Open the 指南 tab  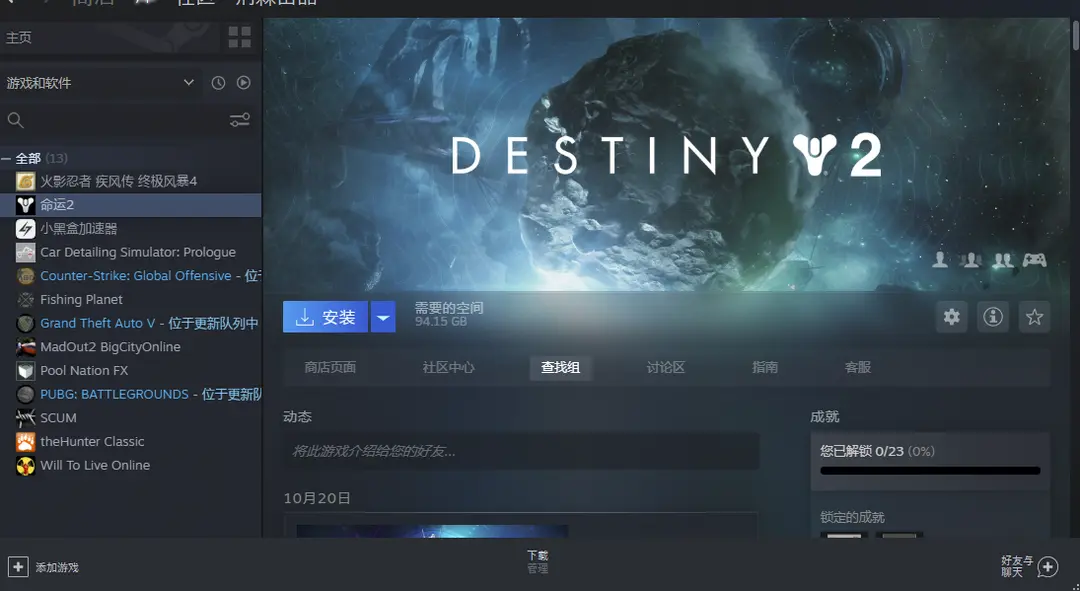(x=765, y=367)
